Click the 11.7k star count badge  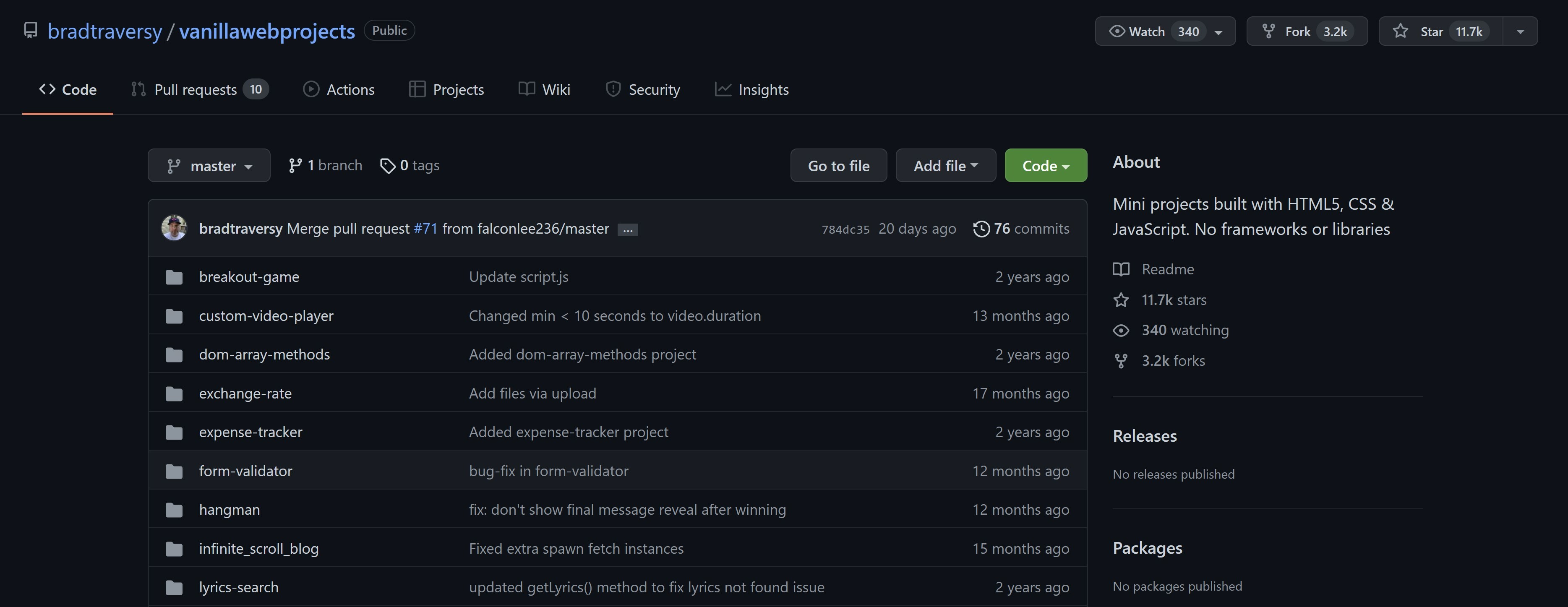pos(1469,31)
